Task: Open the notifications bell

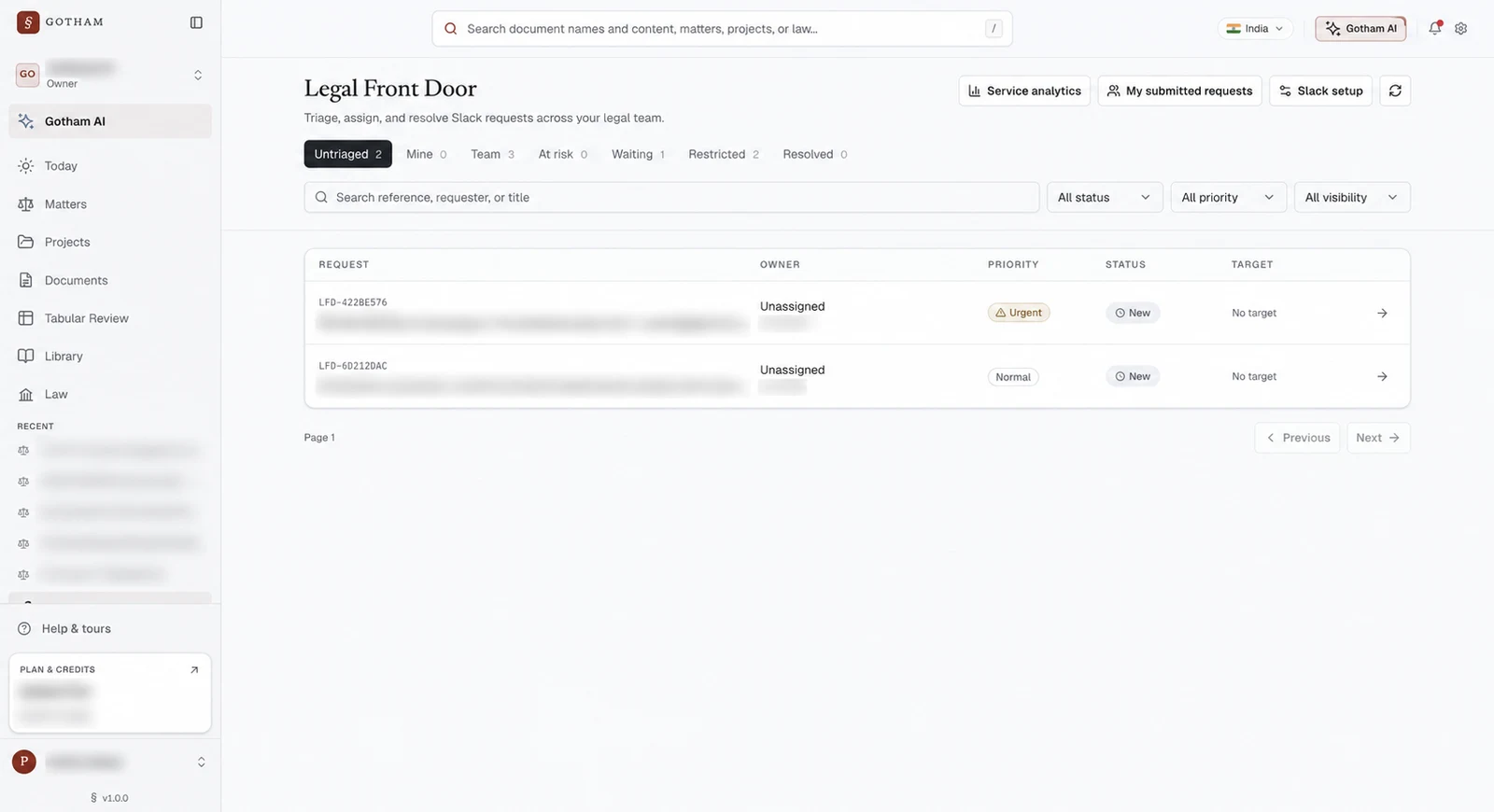Action: point(1435,28)
